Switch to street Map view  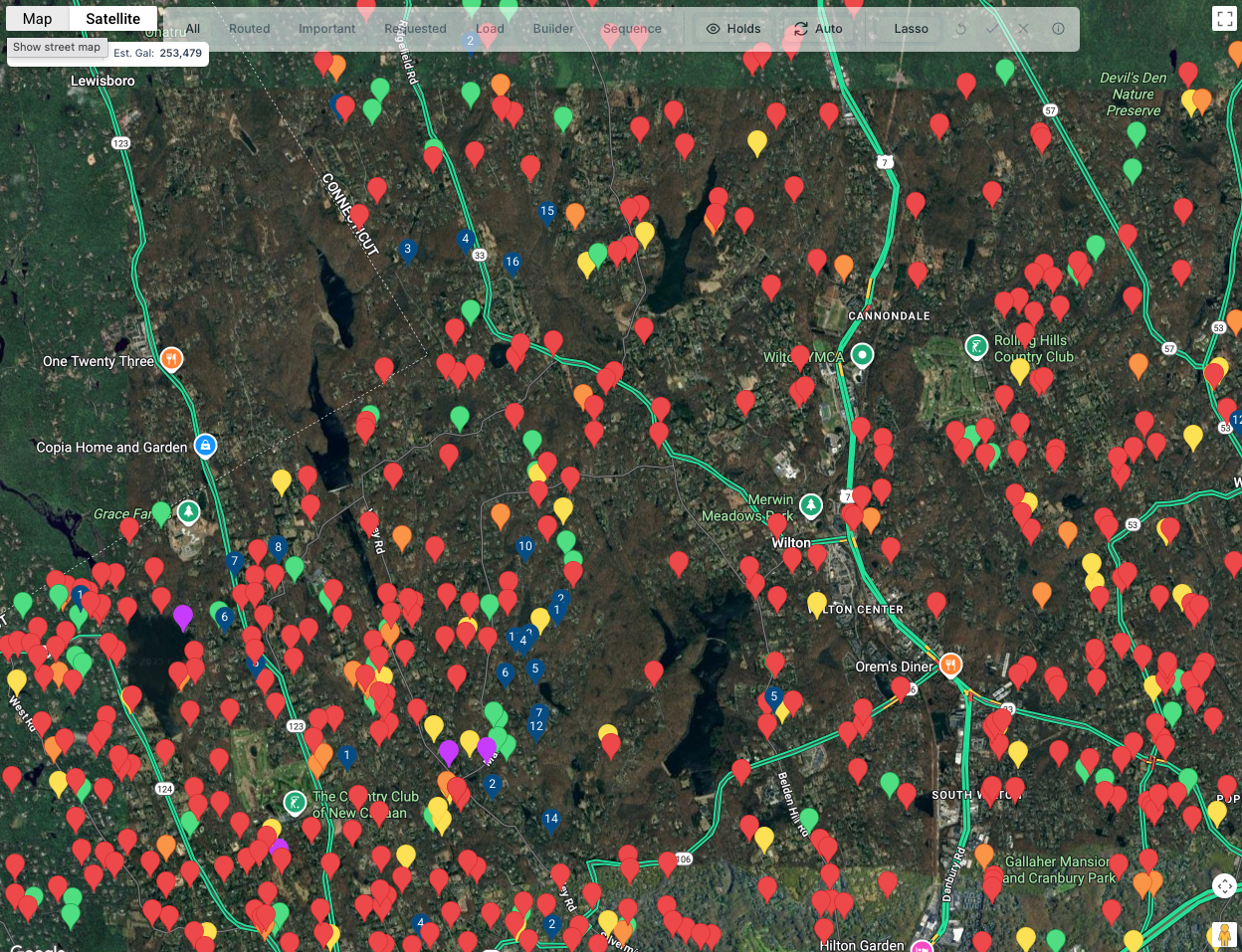(x=38, y=19)
